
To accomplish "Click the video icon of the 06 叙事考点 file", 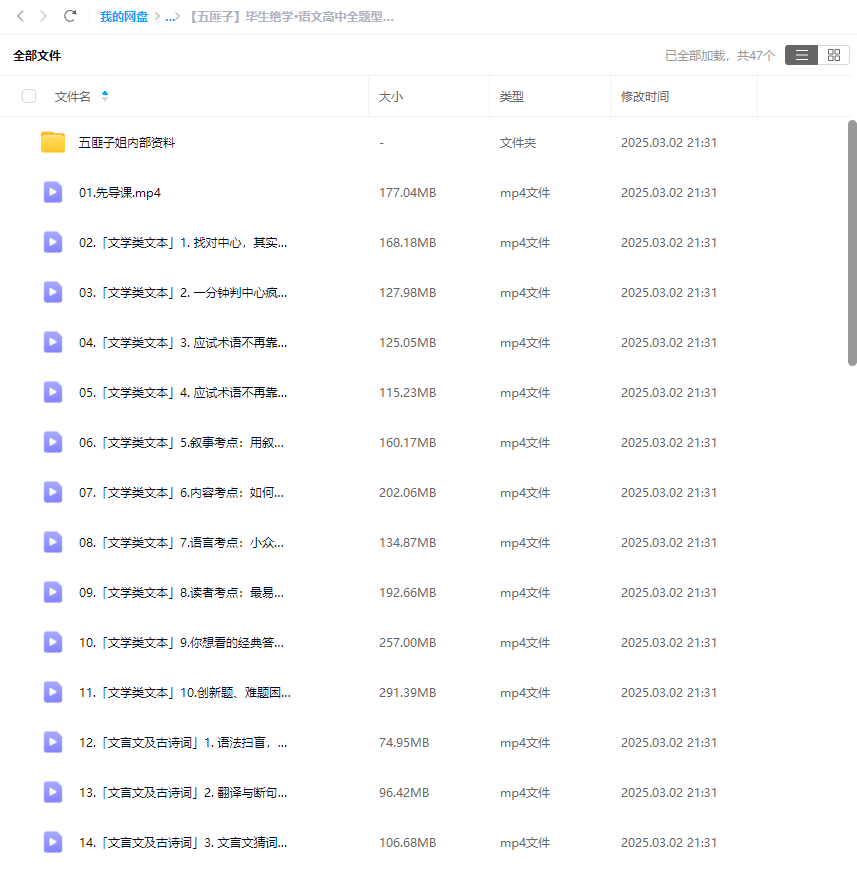I will pos(52,442).
